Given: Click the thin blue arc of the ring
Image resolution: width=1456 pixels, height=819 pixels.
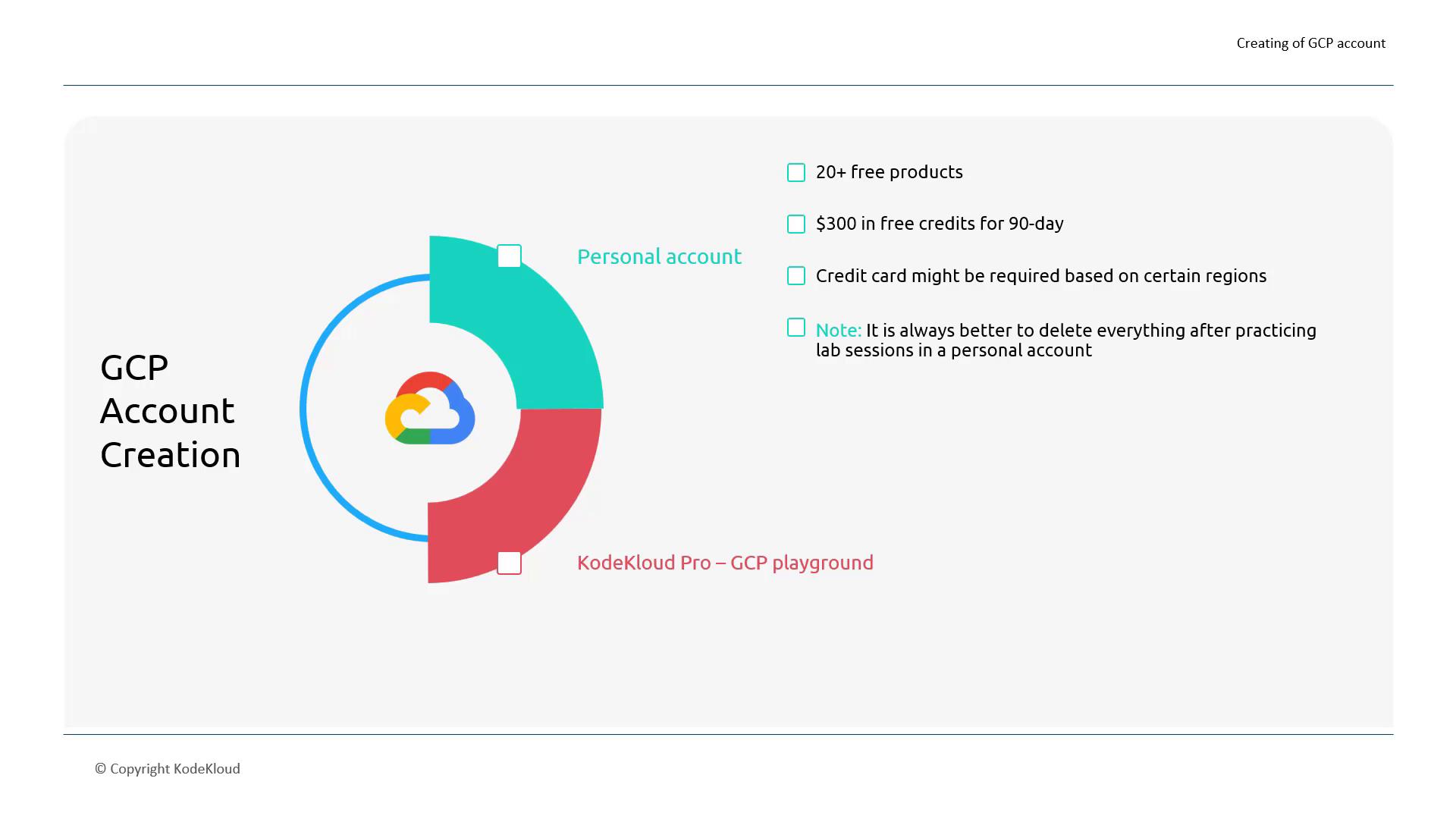Looking at the screenshot, I should point(306,409).
